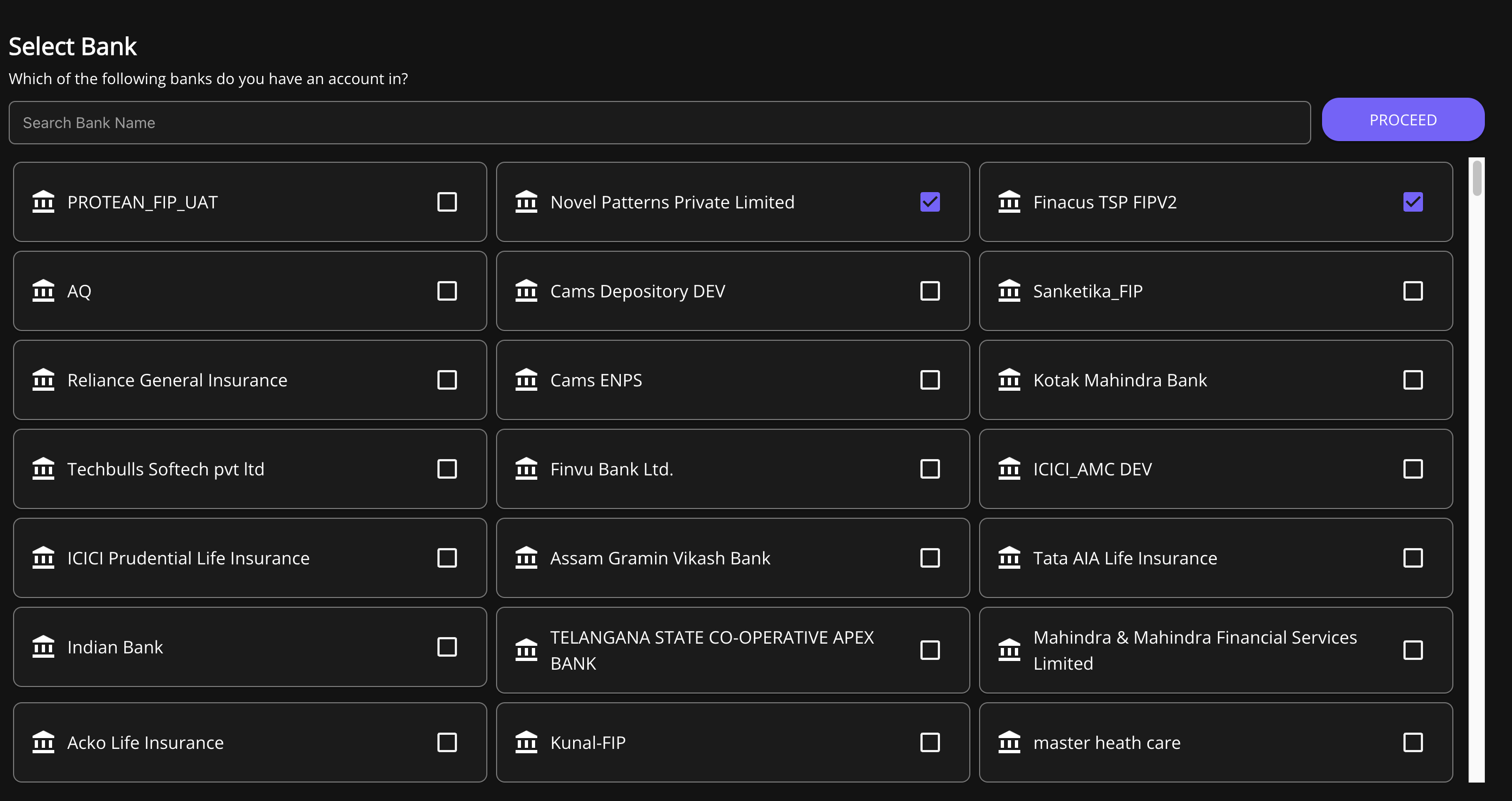Click the PROCEED button
Viewport: 1512px width, 801px height.
point(1403,120)
